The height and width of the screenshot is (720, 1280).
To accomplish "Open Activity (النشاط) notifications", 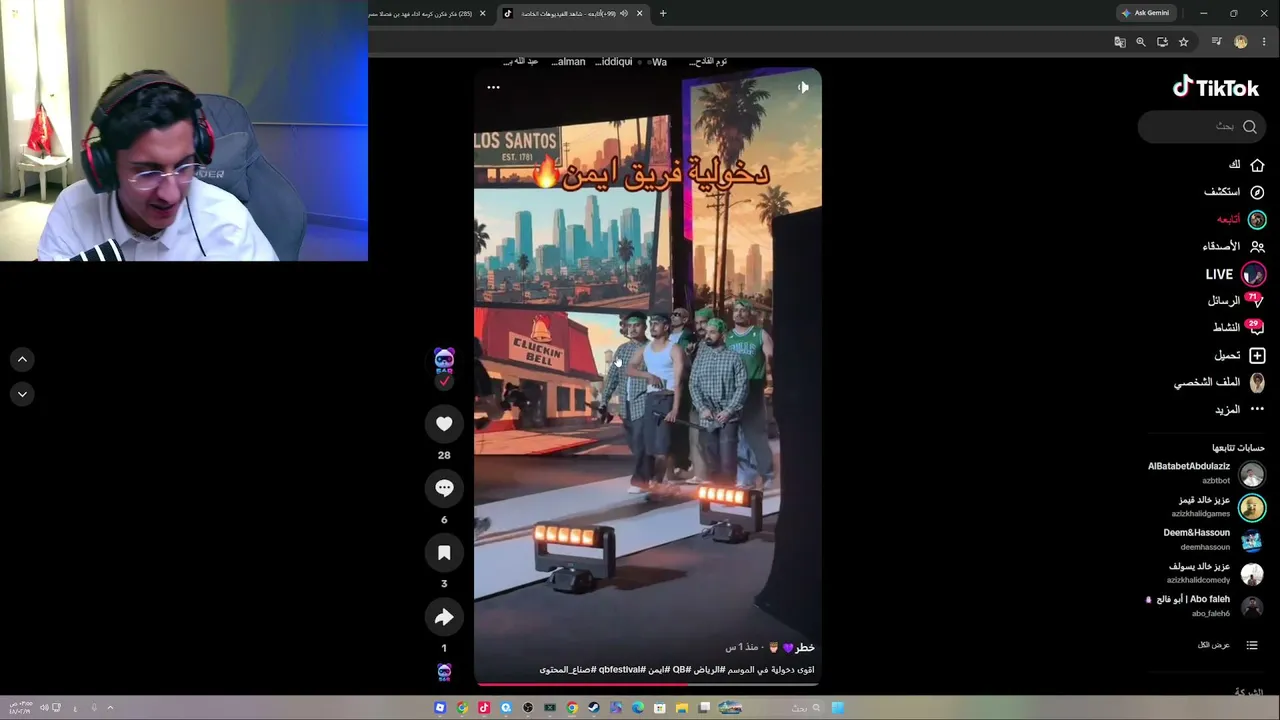I will (x=1238, y=327).
